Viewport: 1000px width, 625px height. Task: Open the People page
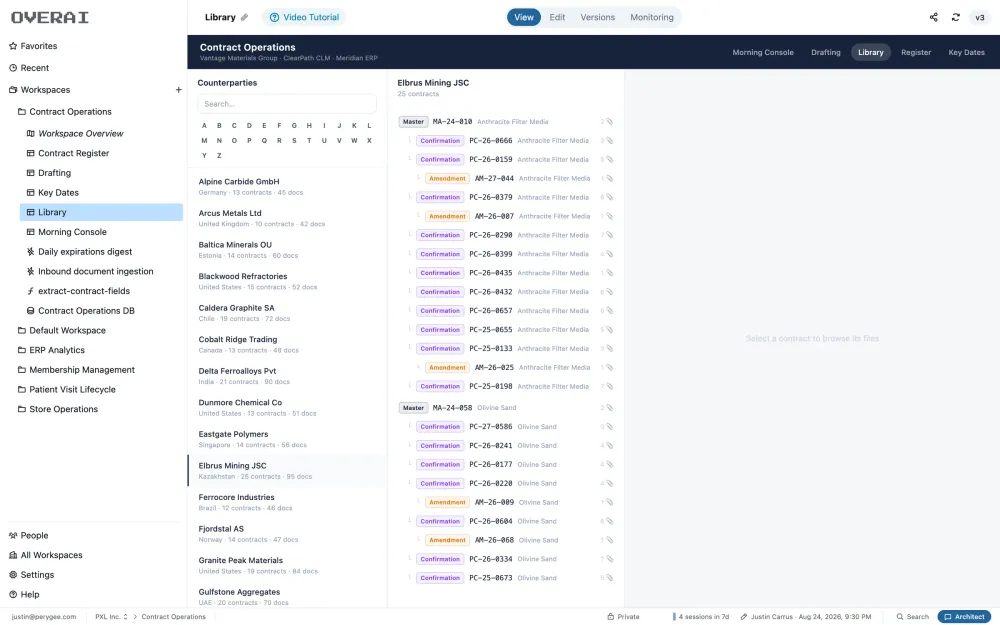click(x=29, y=535)
